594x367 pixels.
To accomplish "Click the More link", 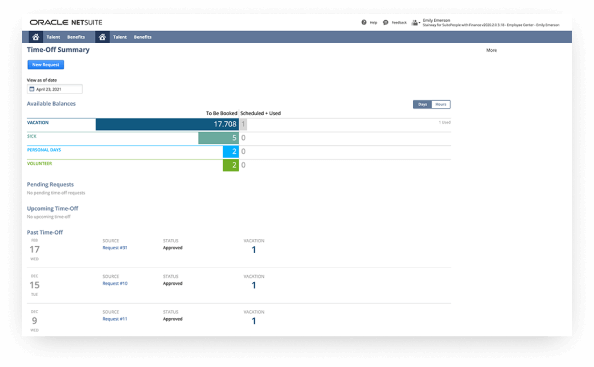I will [x=491, y=50].
